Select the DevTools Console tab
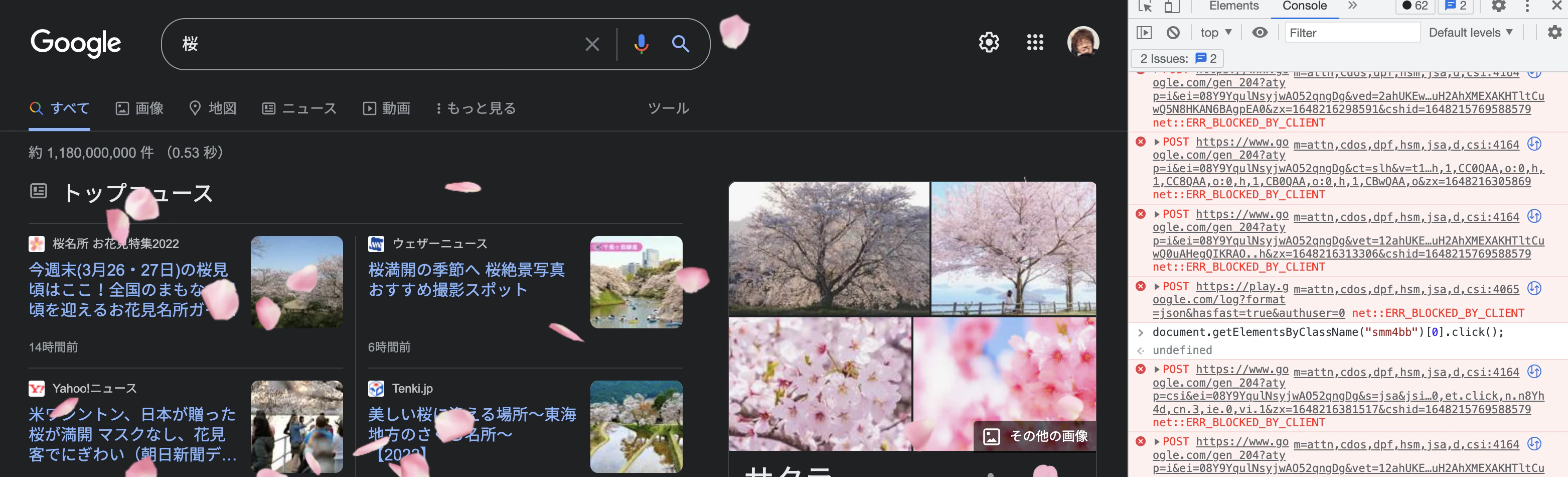 pyautogui.click(x=1304, y=6)
